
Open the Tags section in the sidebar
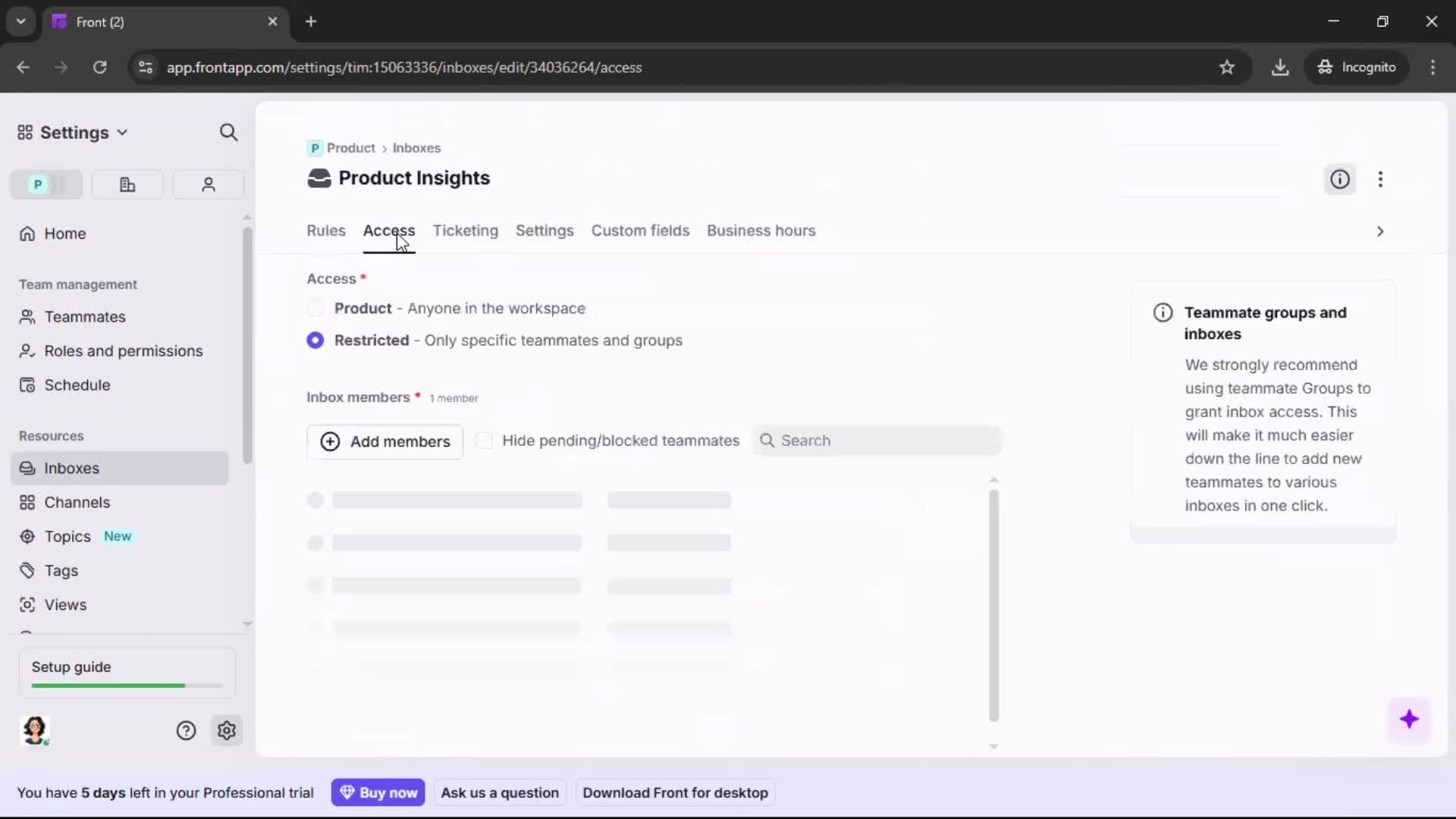(61, 570)
